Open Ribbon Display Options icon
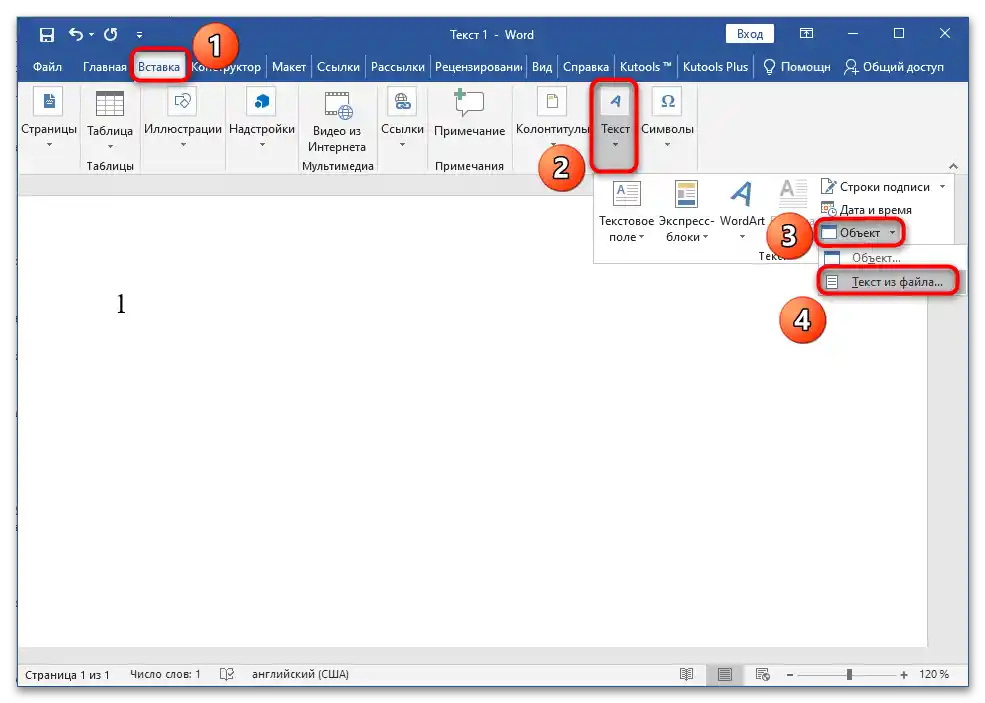 807,33
